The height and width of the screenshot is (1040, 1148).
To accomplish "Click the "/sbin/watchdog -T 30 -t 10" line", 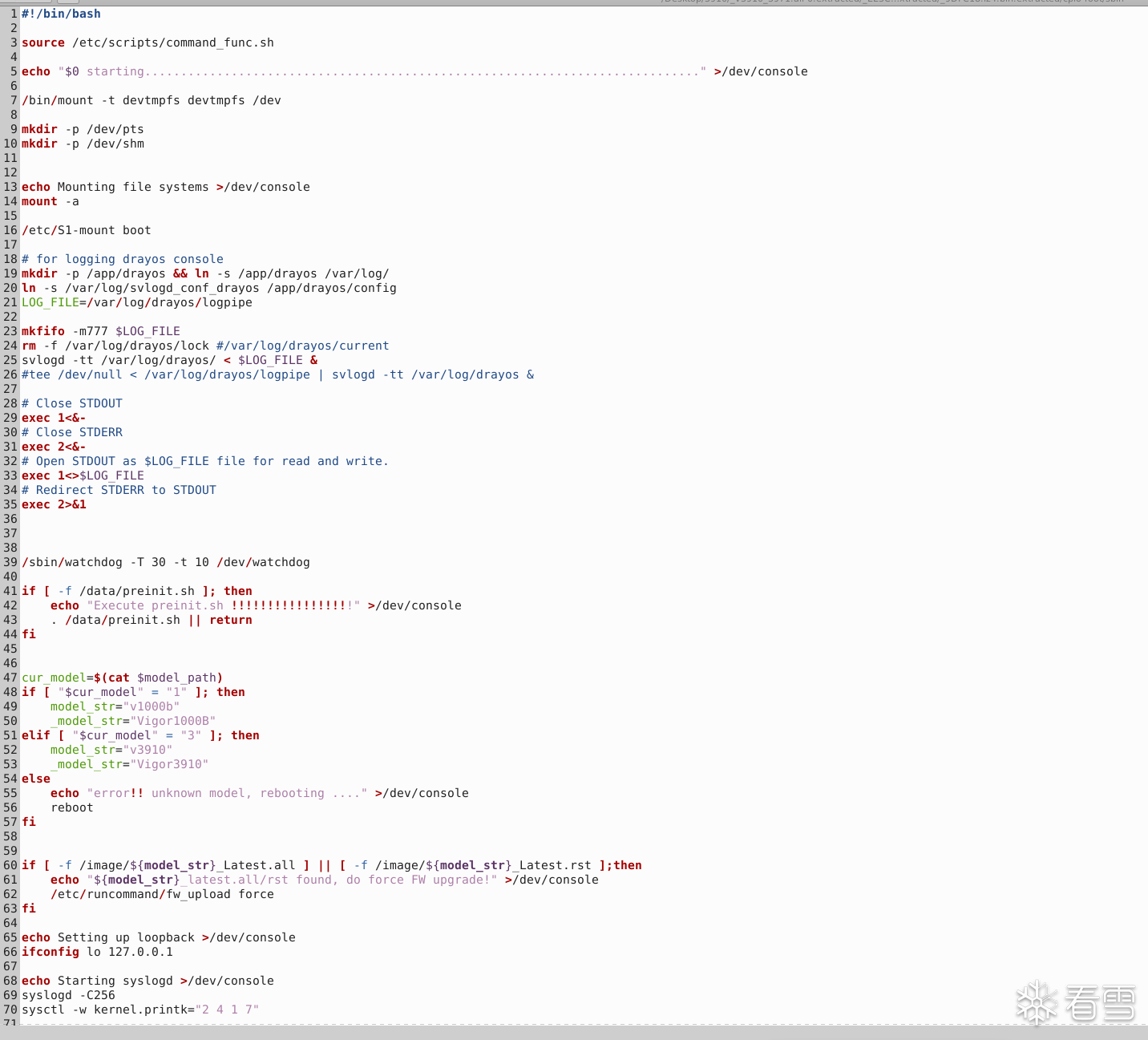I will pyautogui.click(x=166, y=562).
